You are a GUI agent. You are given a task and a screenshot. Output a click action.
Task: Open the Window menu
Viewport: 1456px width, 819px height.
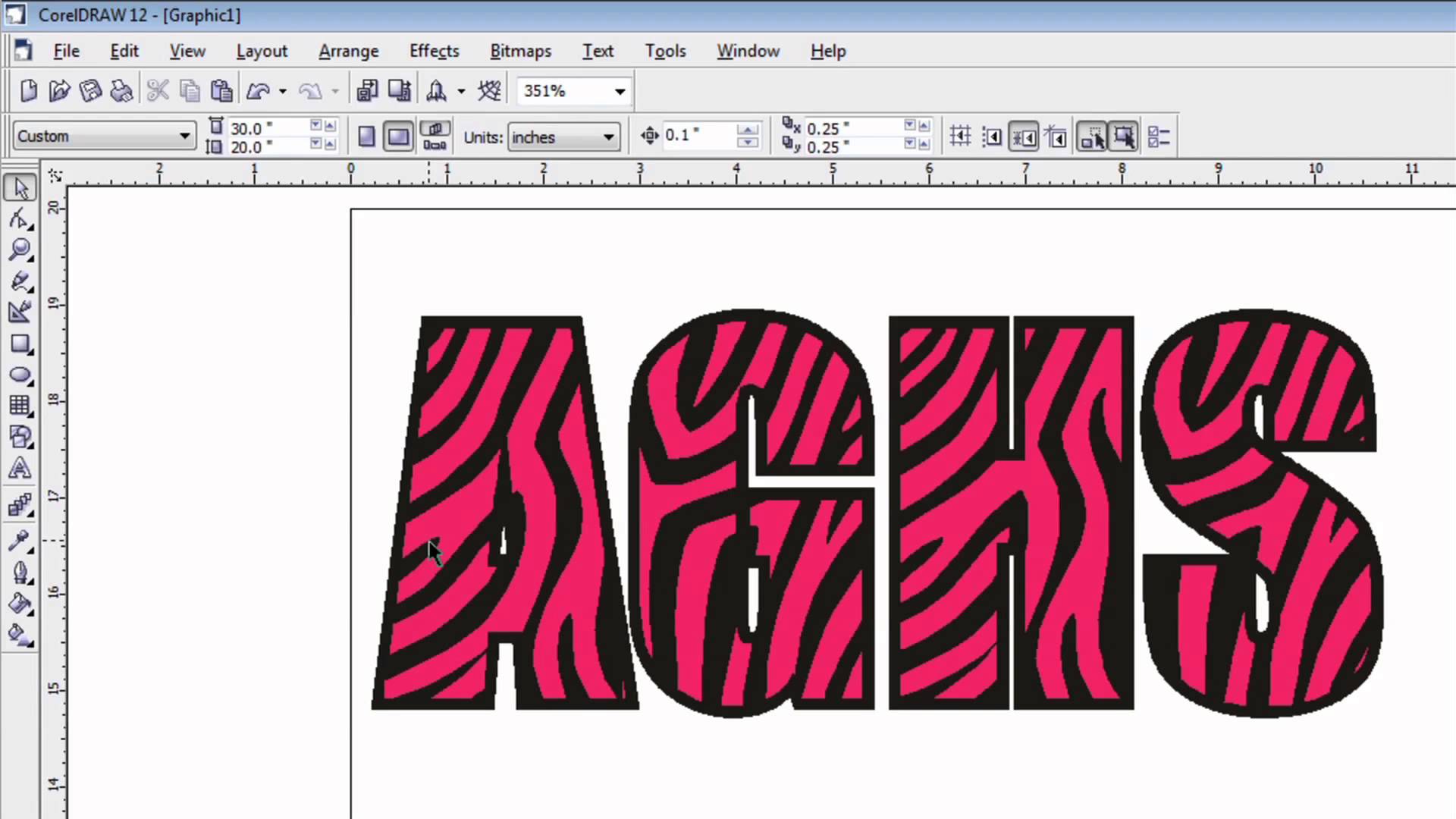click(x=748, y=51)
